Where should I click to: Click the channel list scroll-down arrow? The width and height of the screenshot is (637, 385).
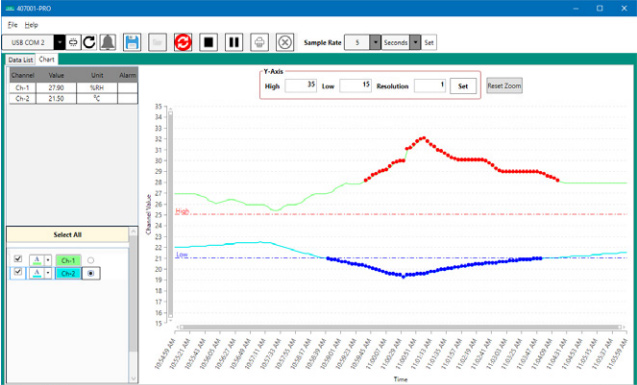(133, 378)
